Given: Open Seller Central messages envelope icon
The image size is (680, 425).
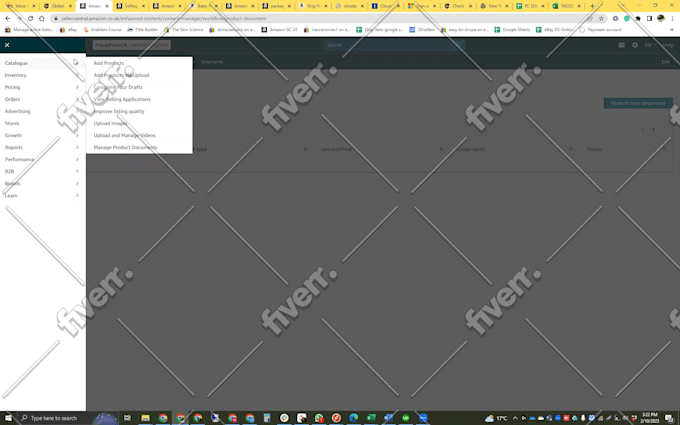Looking at the screenshot, I should [x=621, y=45].
